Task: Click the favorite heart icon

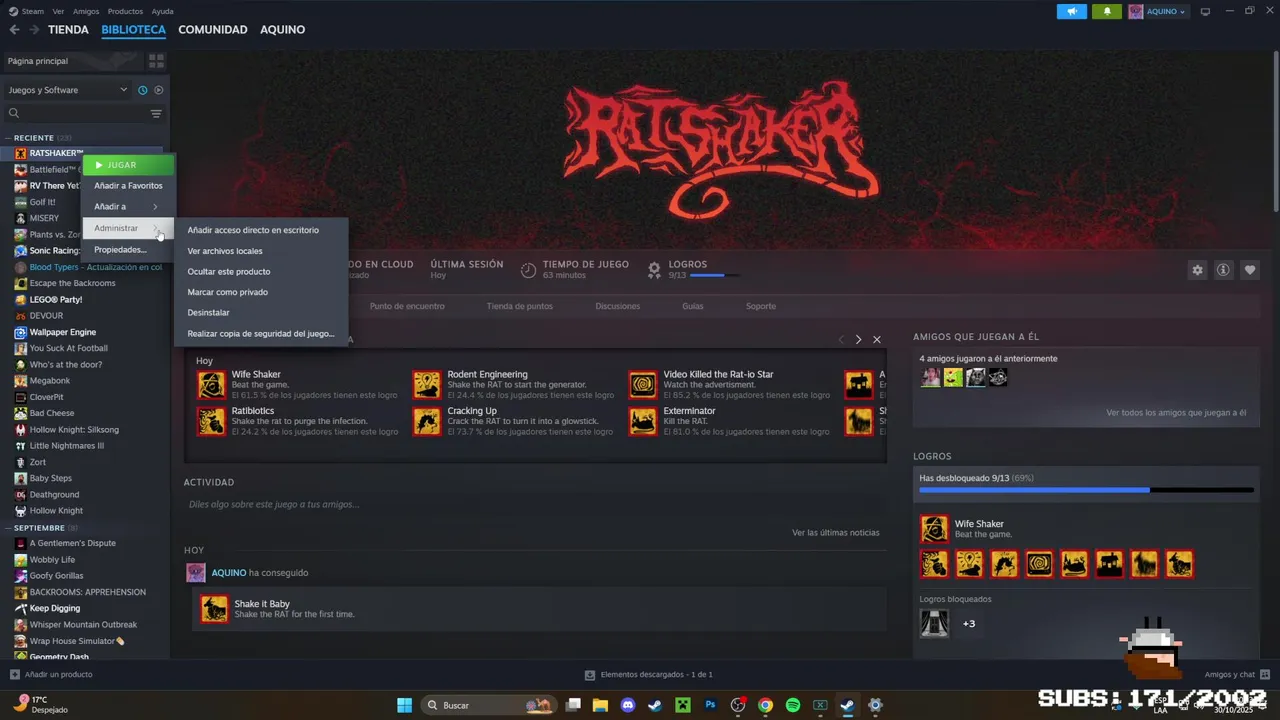Action: pyautogui.click(x=1250, y=270)
